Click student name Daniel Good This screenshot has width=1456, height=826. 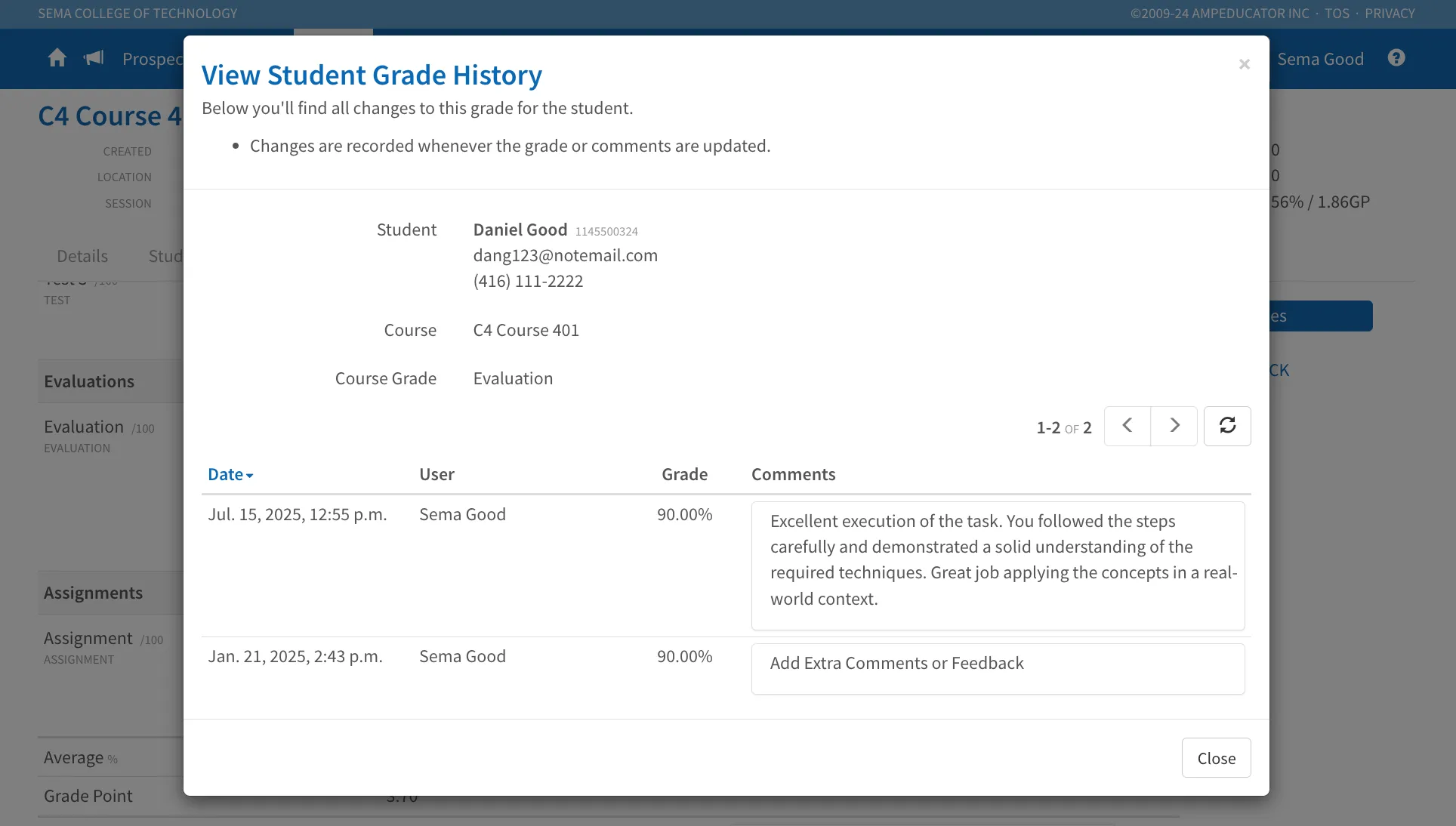tap(520, 230)
